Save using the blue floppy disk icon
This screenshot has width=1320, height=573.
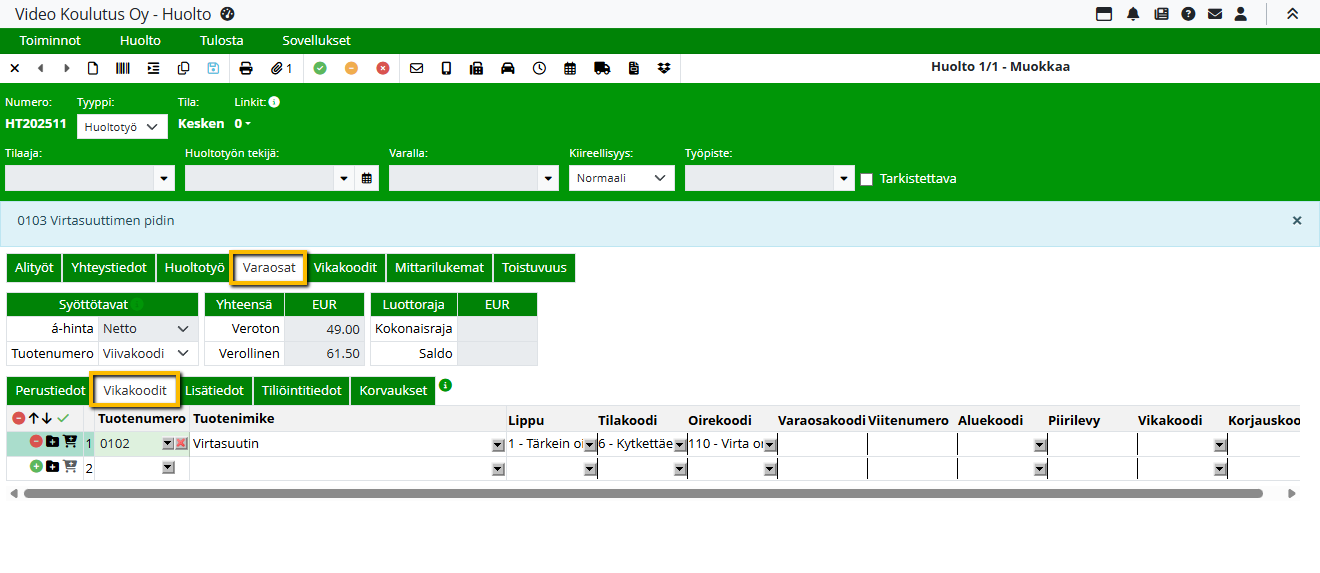(213, 69)
